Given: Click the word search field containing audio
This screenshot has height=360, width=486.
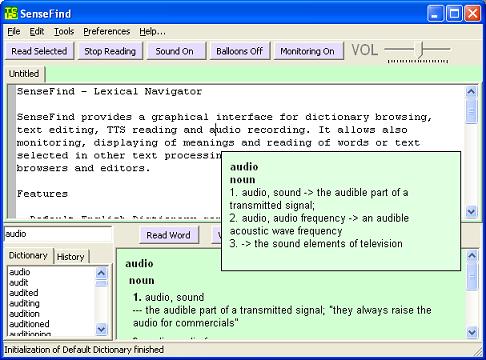Looking at the screenshot, I should [x=58, y=234].
